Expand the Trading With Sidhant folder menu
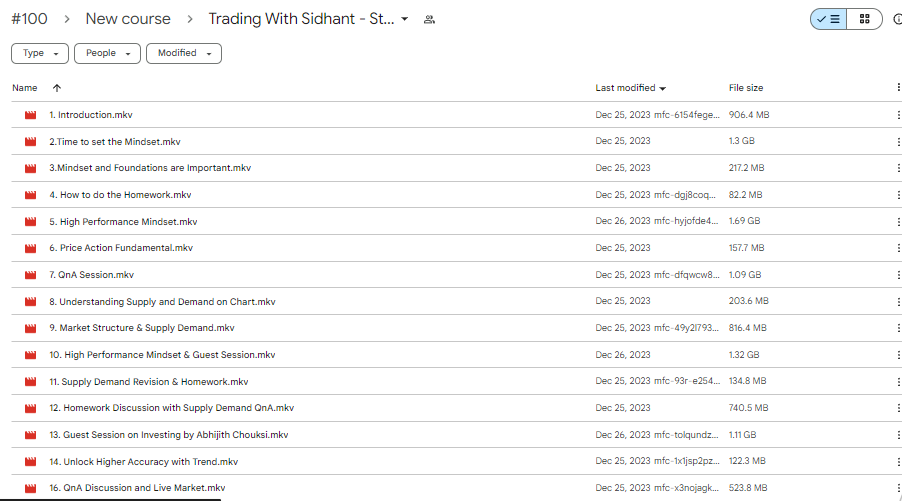Image resolution: width=902 pixels, height=501 pixels. pyautogui.click(x=404, y=19)
